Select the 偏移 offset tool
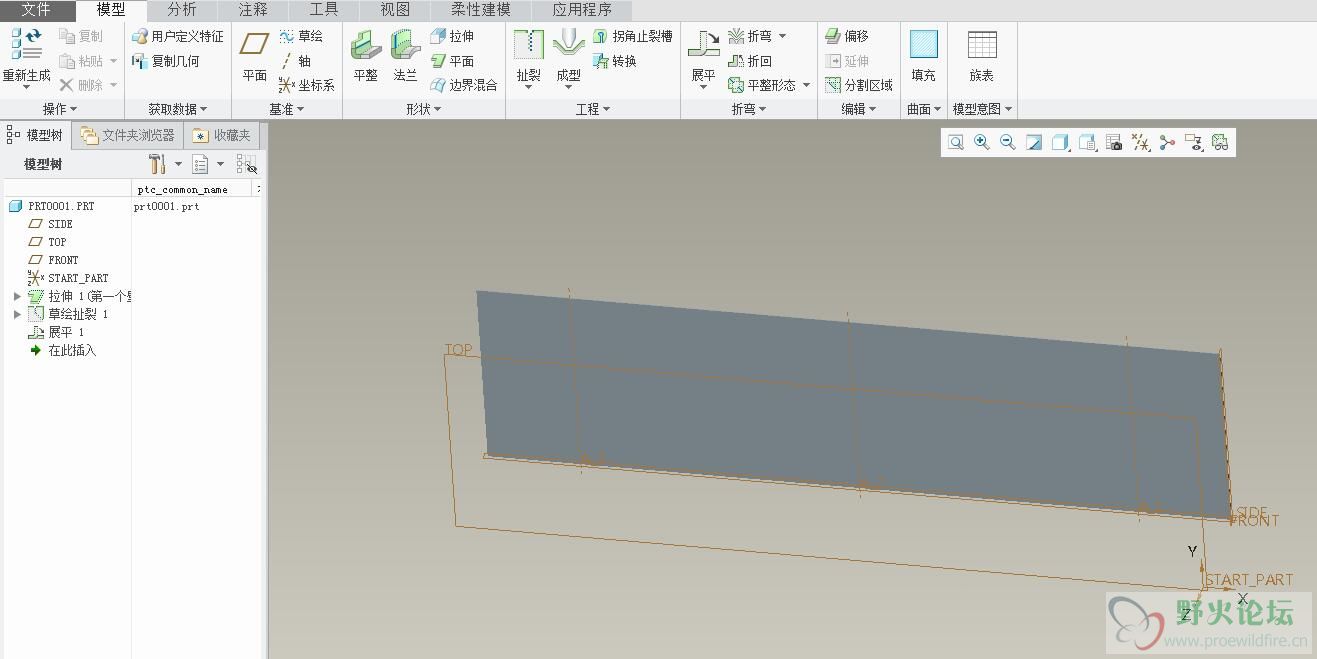This screenshot has width=1317, height=659. click(x=847, y=36)
